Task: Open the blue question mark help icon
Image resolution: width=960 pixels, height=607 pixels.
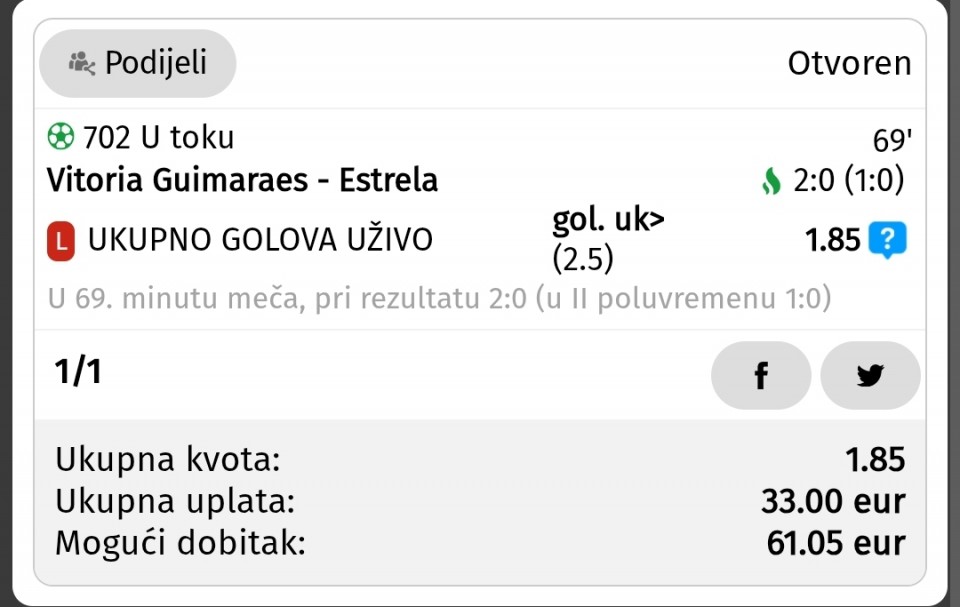Action: pyautogui.click(x=887, y=240)
